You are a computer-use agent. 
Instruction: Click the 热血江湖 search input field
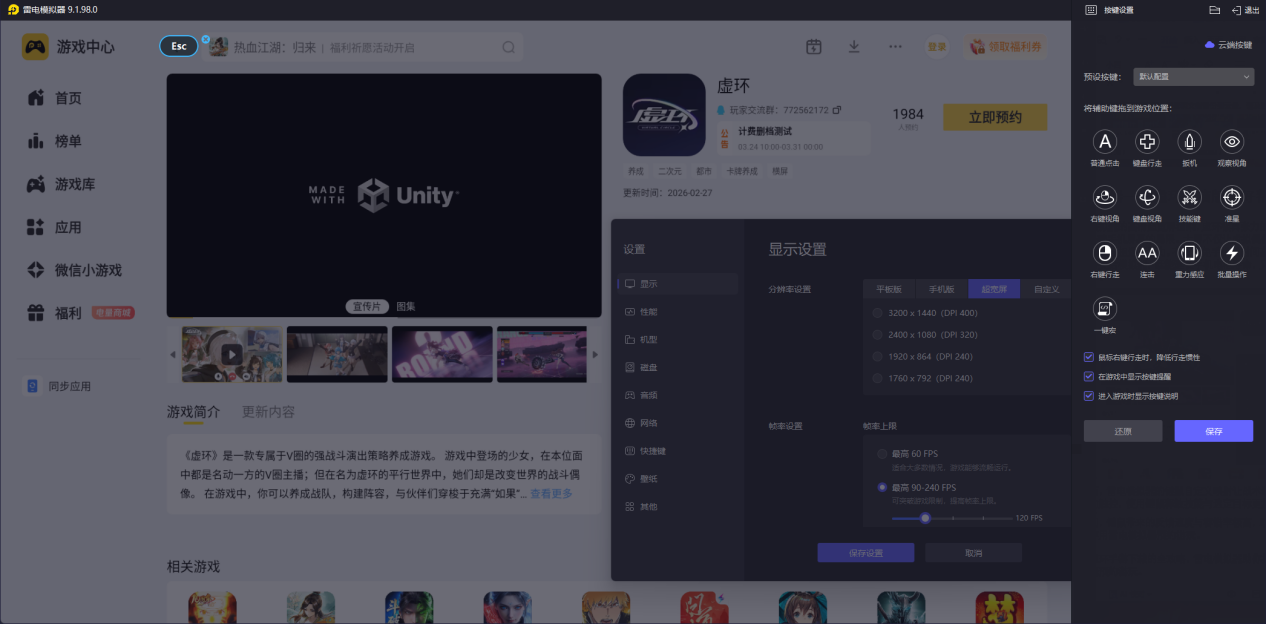[363, 47]
